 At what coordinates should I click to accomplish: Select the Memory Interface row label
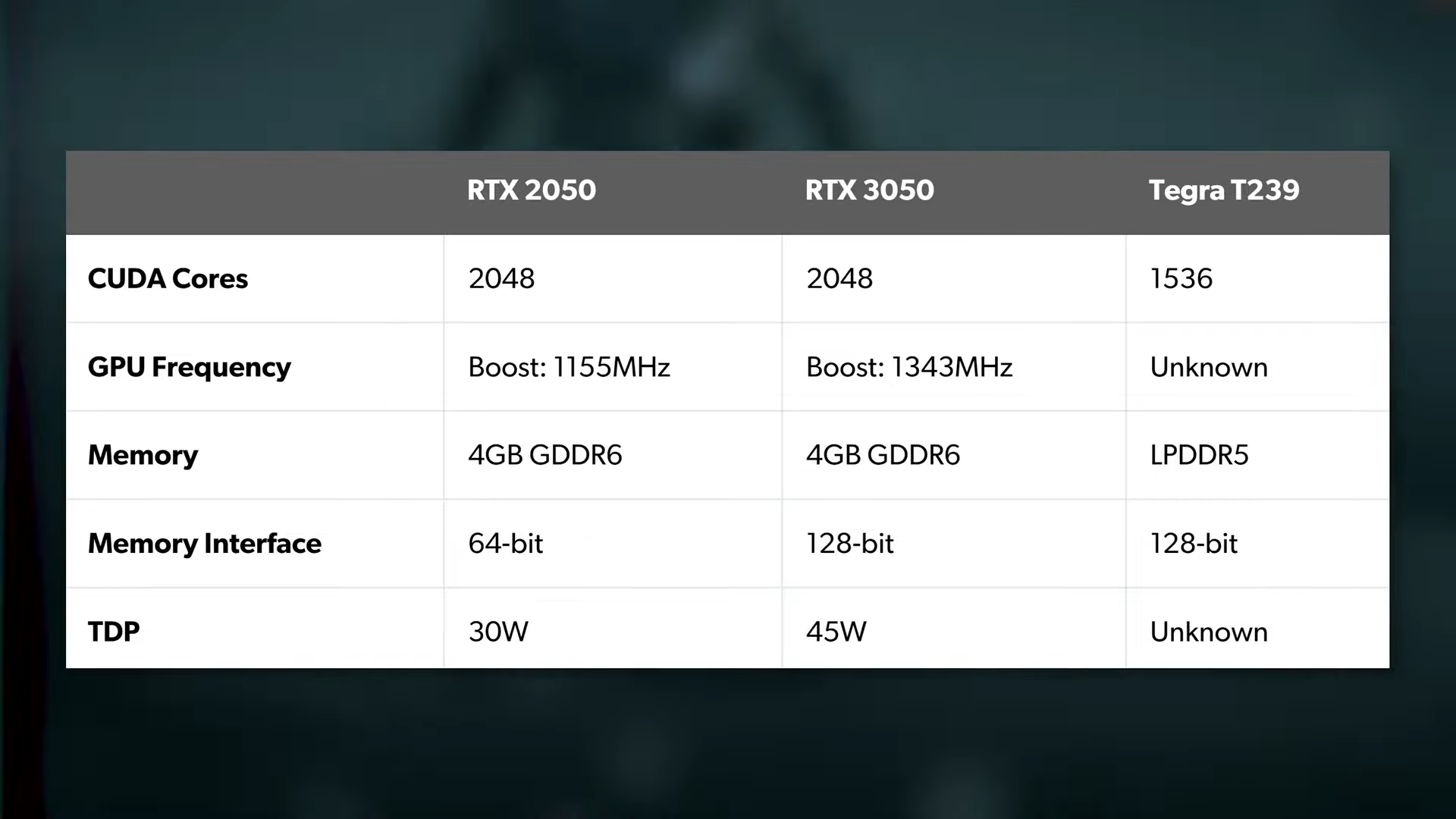[x=204, y=544]
